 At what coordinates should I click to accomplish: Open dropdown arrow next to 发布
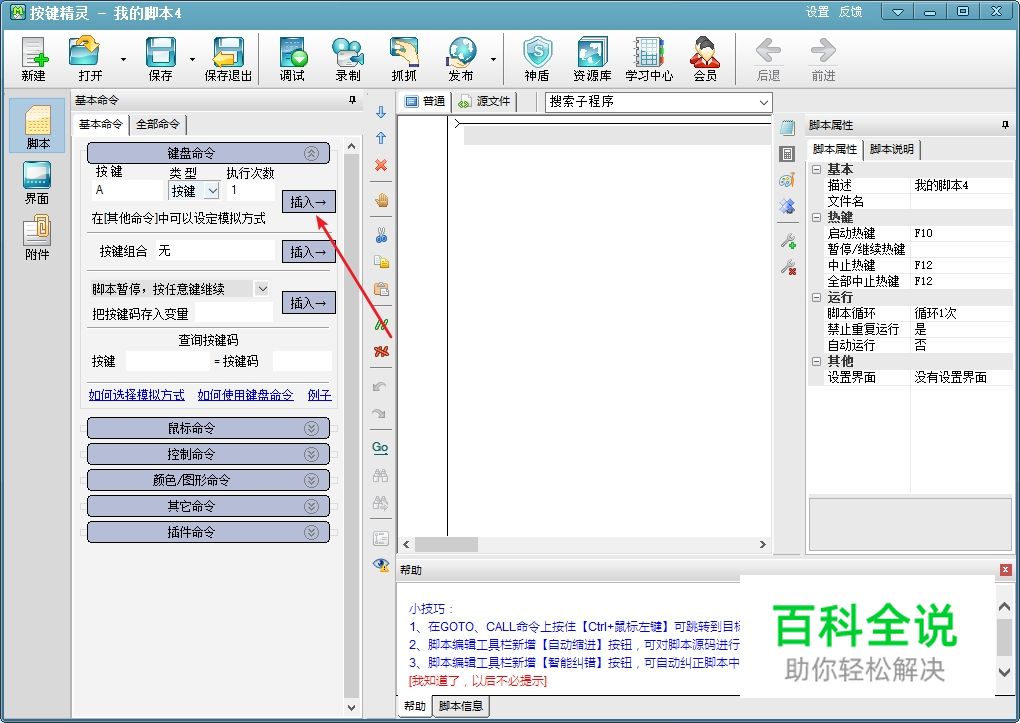pyautogui.click(x=493, y=59)
